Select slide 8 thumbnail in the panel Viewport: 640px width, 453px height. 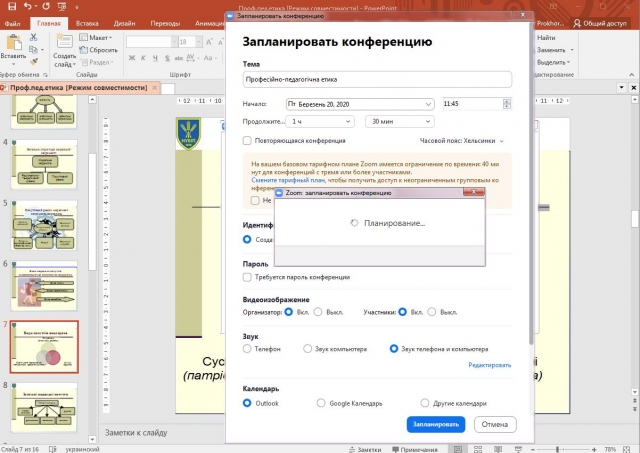click(44, 407)
